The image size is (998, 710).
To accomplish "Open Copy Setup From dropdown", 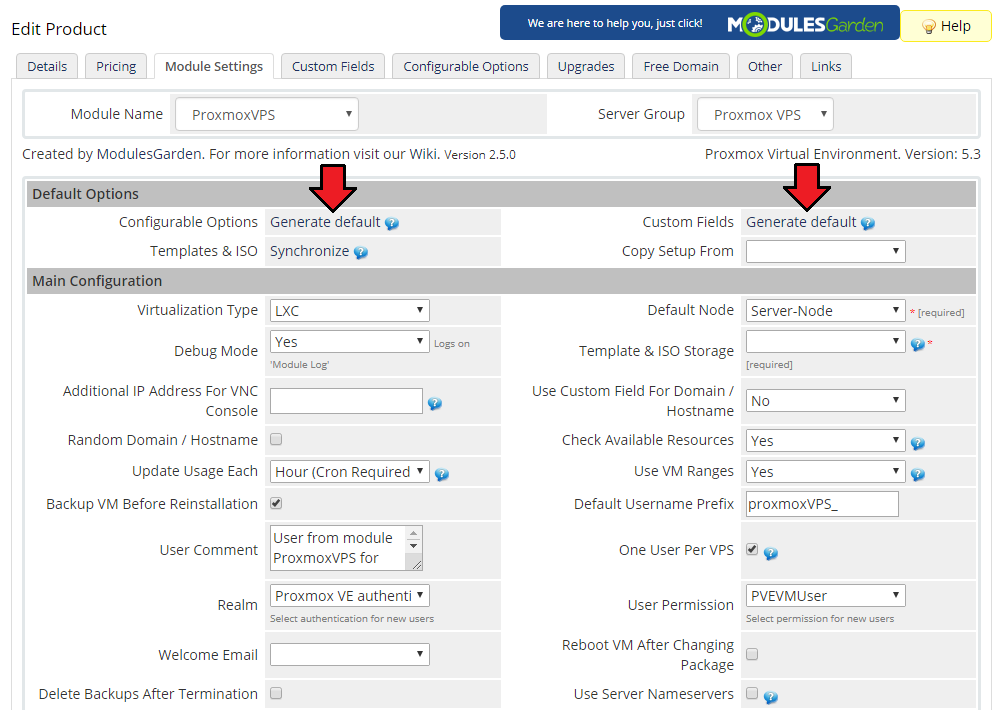I will pyautogui.click(x=826, y=251).
